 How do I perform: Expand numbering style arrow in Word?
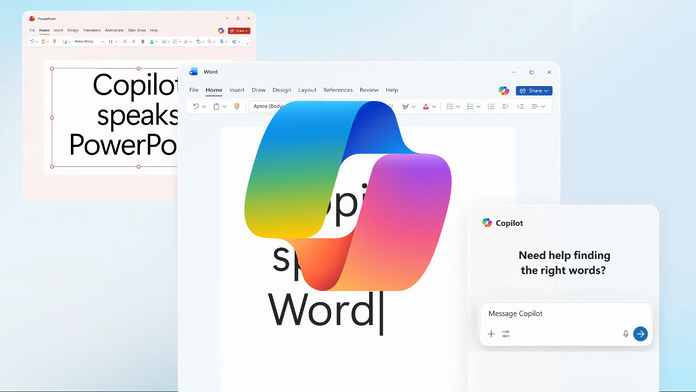(x=478, y=107)
